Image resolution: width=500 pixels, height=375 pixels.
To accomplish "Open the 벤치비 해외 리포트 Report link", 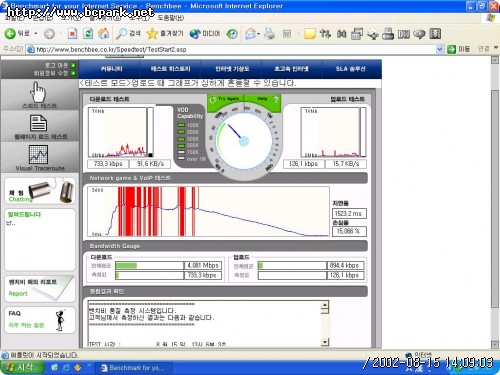I will 40,288.
